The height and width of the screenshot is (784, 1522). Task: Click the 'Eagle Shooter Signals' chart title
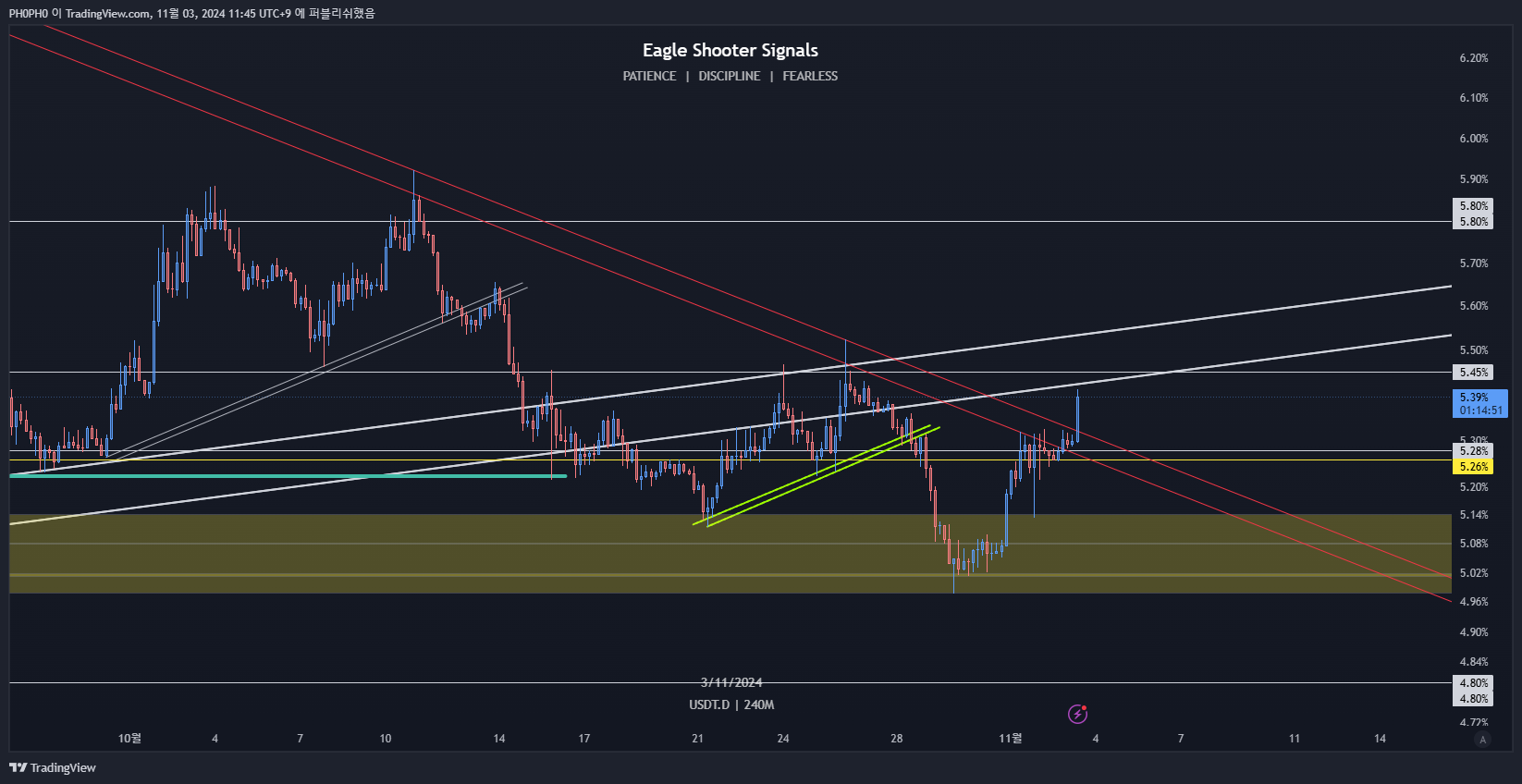(730, 50)
